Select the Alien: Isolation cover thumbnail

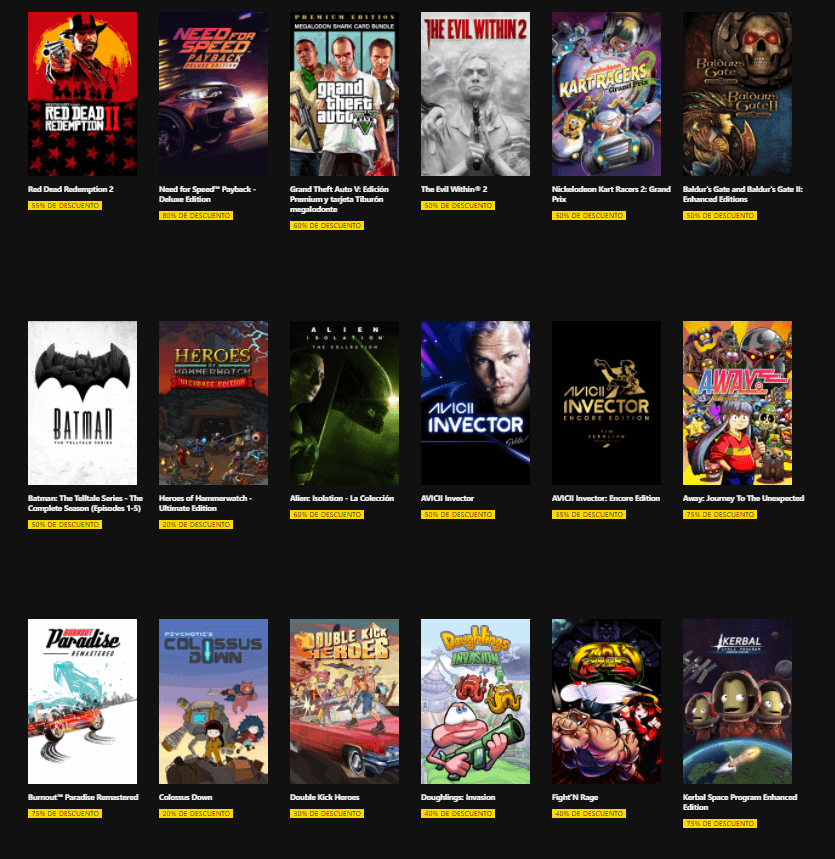click(344, 403)
